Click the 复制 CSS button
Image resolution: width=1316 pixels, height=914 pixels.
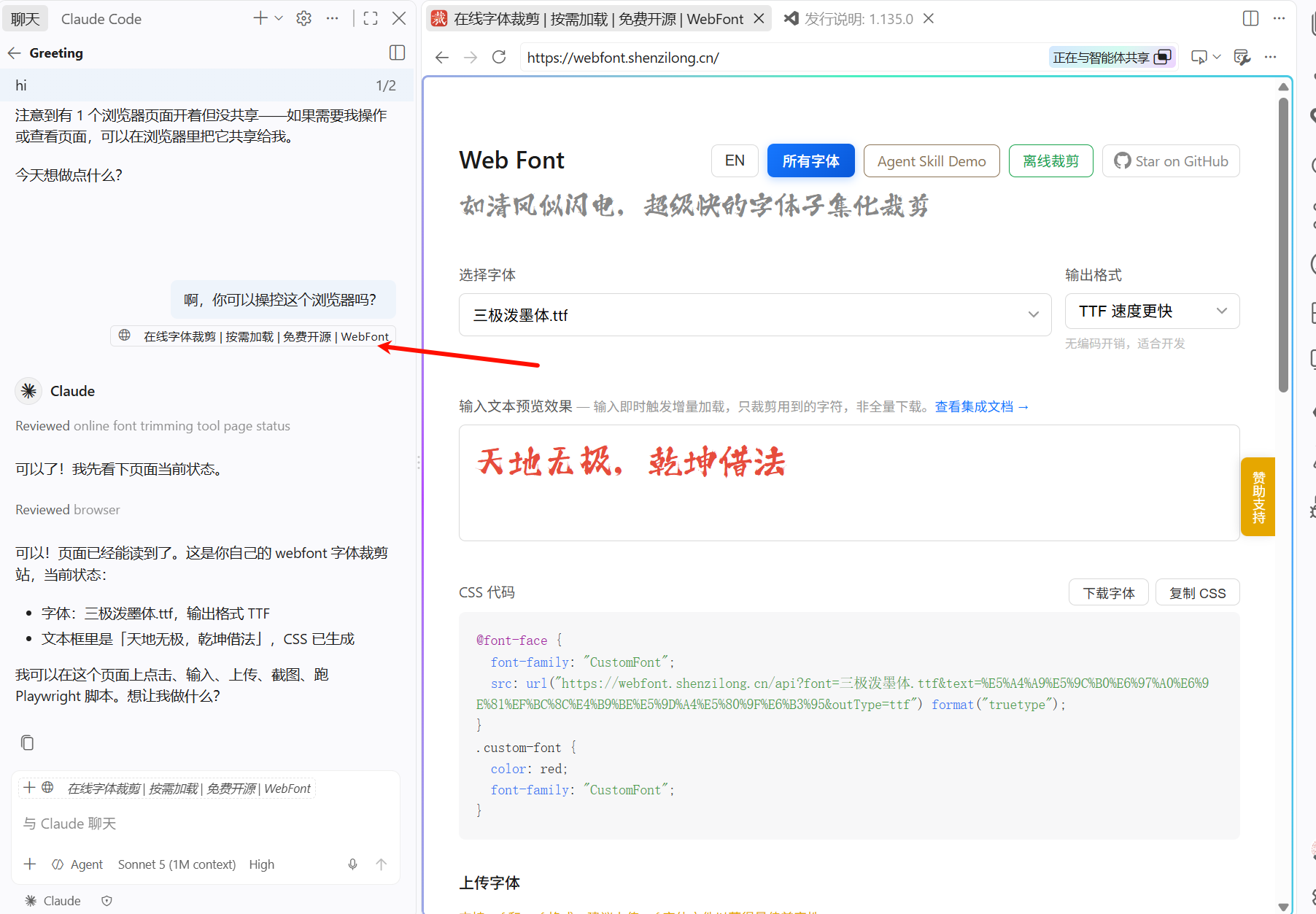tap(1198, 592)
